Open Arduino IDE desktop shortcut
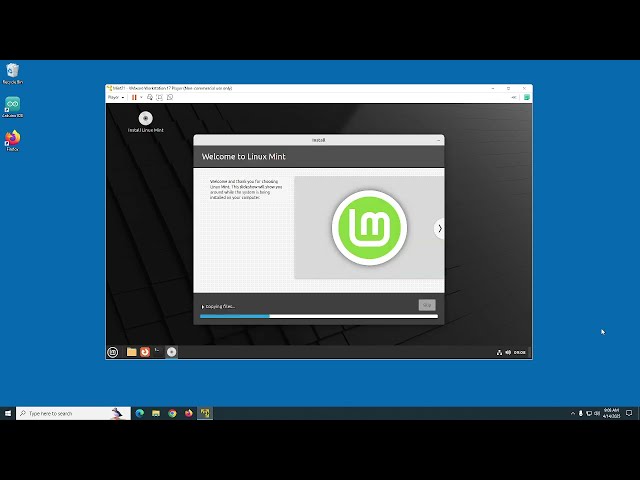The image size is (640, 480). coord(13,107)
